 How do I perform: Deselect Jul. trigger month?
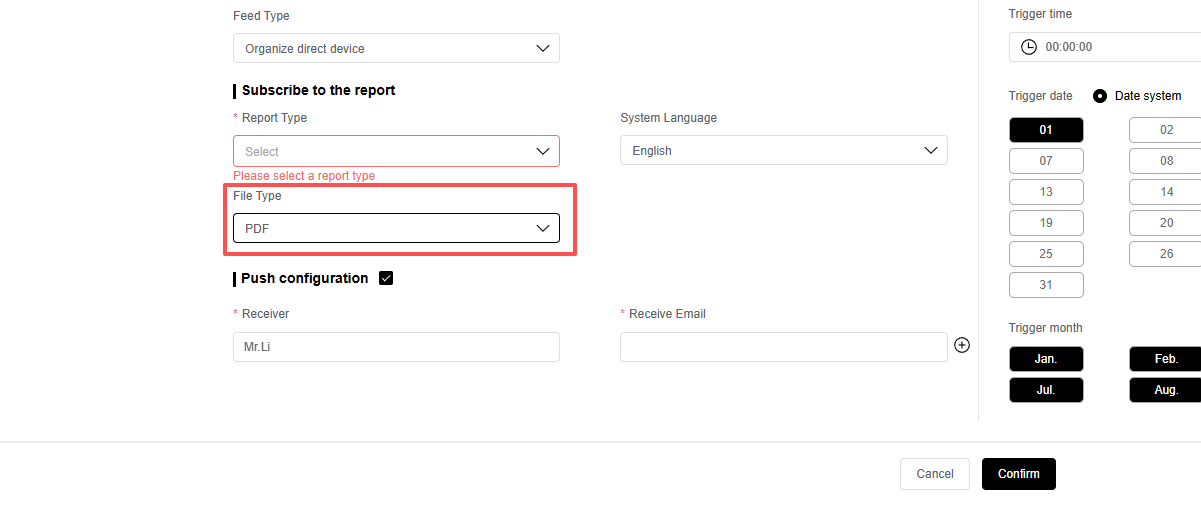1046,390
